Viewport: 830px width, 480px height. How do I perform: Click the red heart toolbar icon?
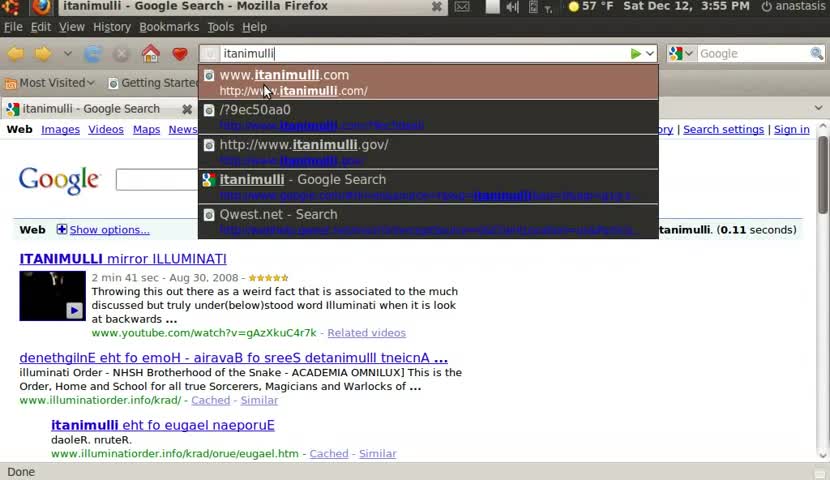tap(180, 54)
